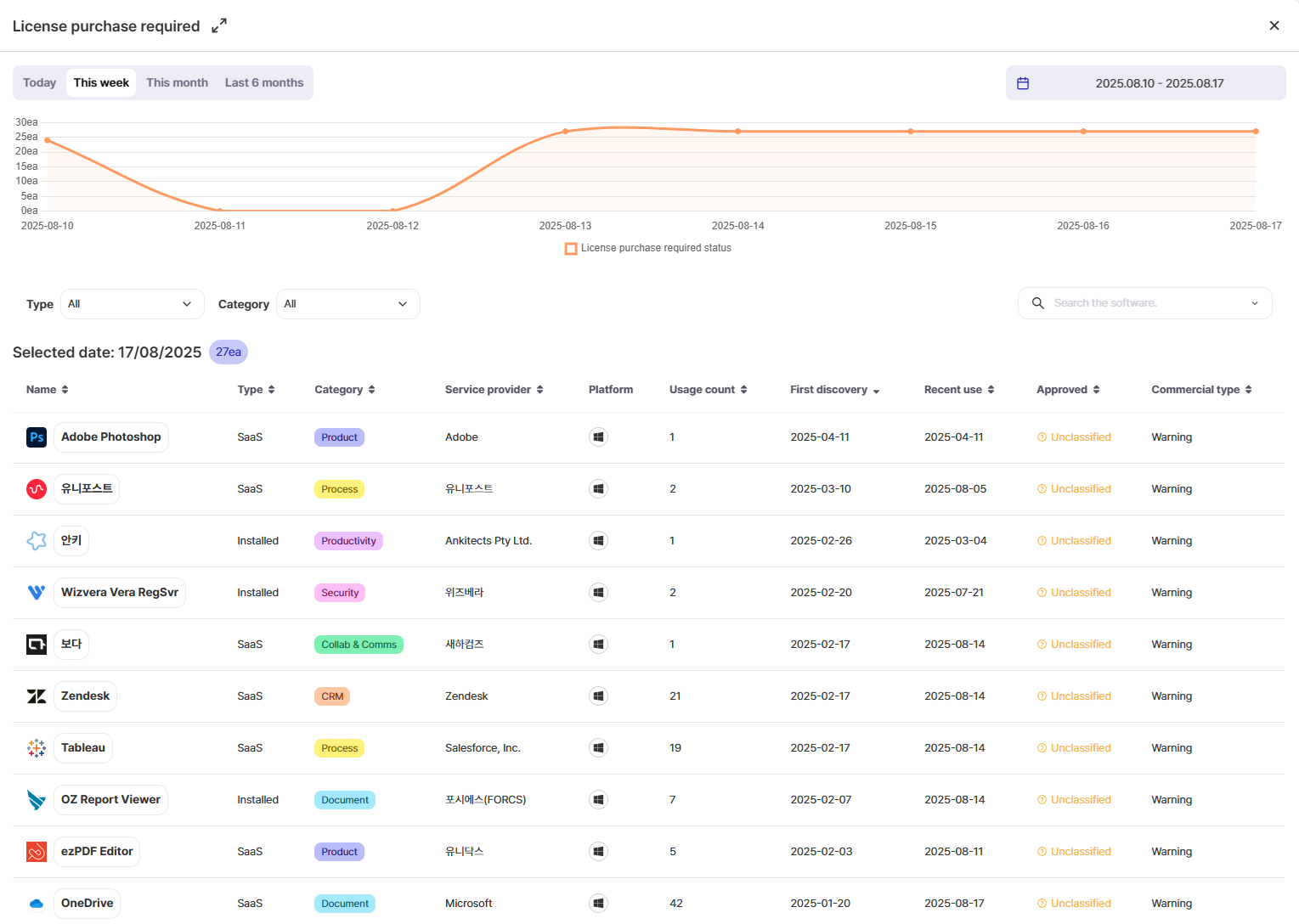The width and height of the screenshot is (1299, 924).
Task: Click the Tableau logo icon
Action: 37,748
